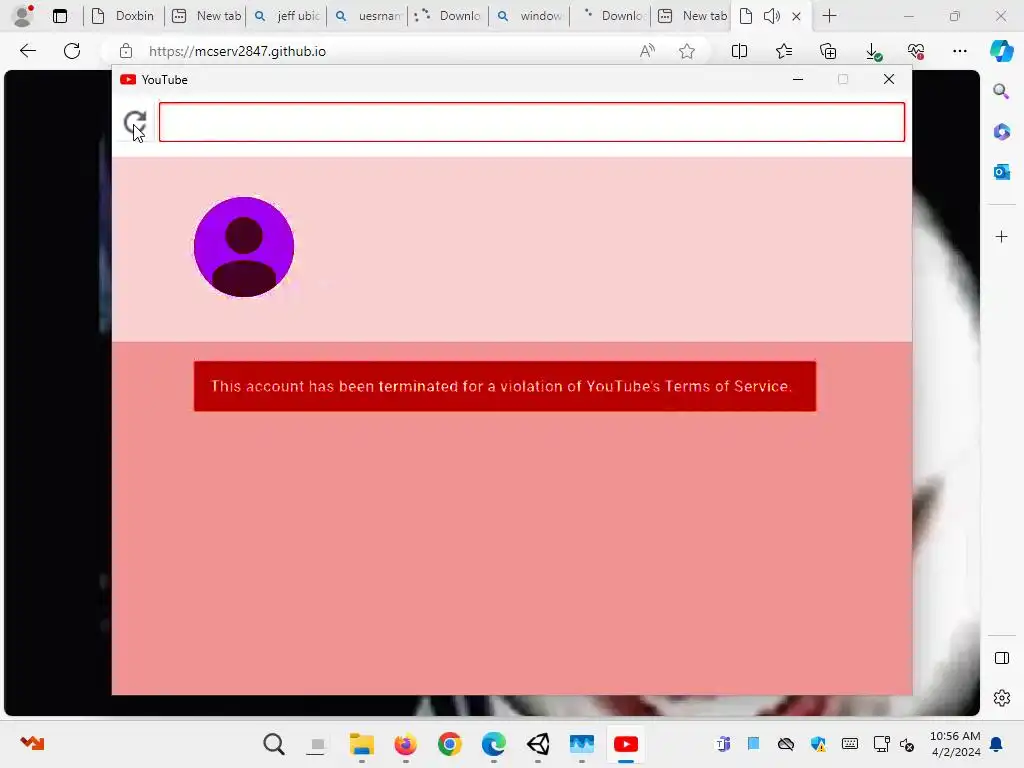Minimize the YouTube window
The height and width of the screenshot is (768, 1024).
797,79
